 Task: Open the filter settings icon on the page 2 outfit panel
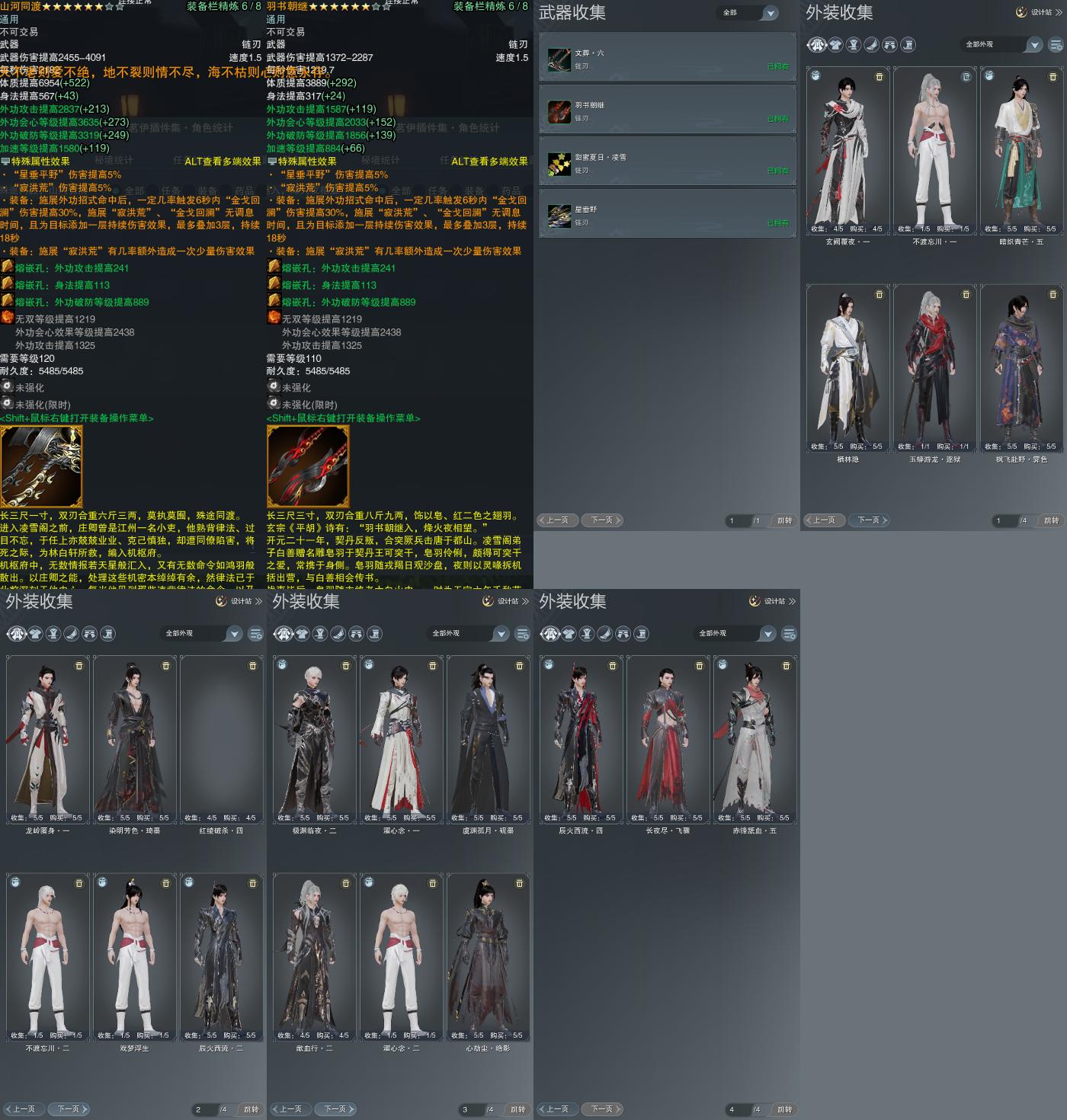pos(256,634)
